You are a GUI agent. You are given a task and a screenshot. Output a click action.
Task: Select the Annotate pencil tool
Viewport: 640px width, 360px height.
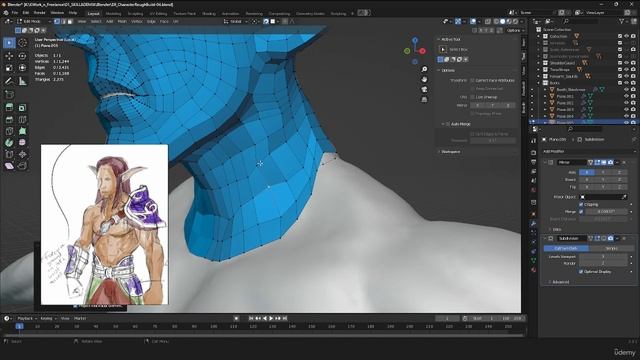click(9, 81)
